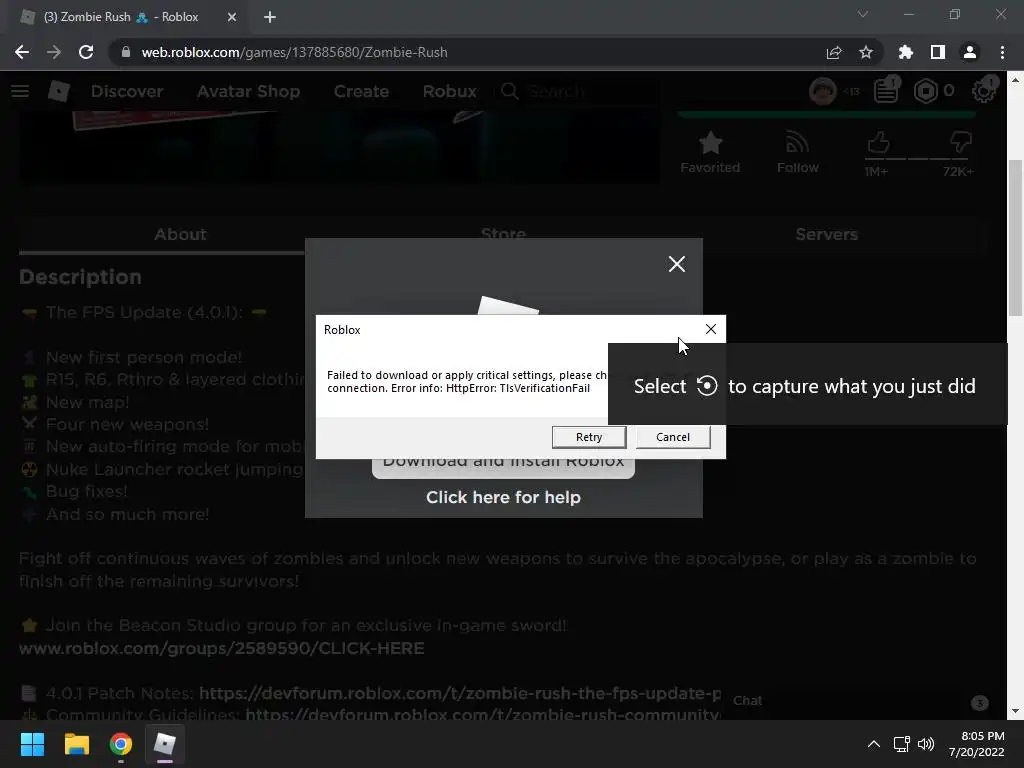The height and width of the screenshot is (768, 1024).
Task: Close the dark download popup overlay
Action: 677,264
